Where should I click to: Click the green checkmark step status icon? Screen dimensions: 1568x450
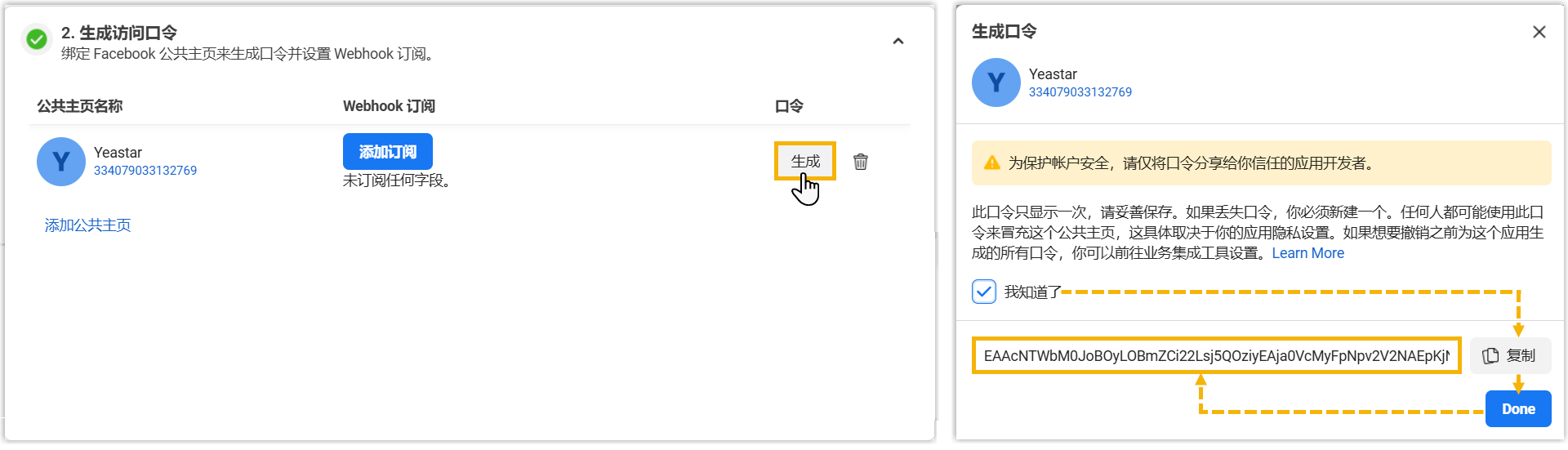[37, 38]
